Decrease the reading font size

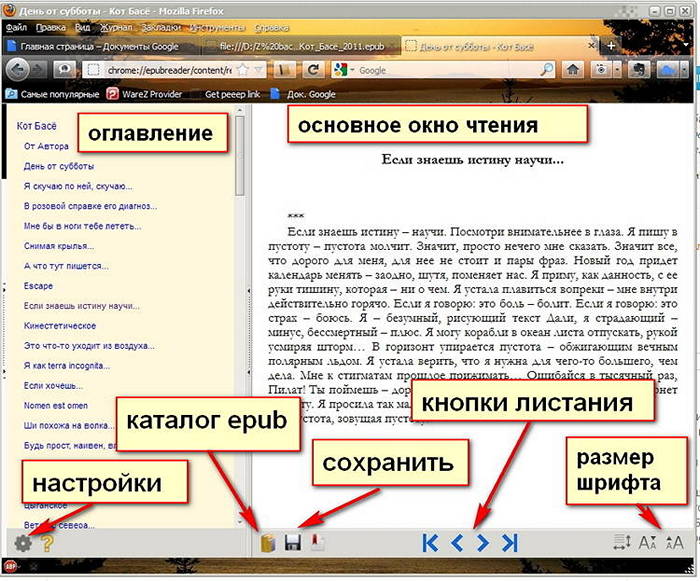[648, 543]
